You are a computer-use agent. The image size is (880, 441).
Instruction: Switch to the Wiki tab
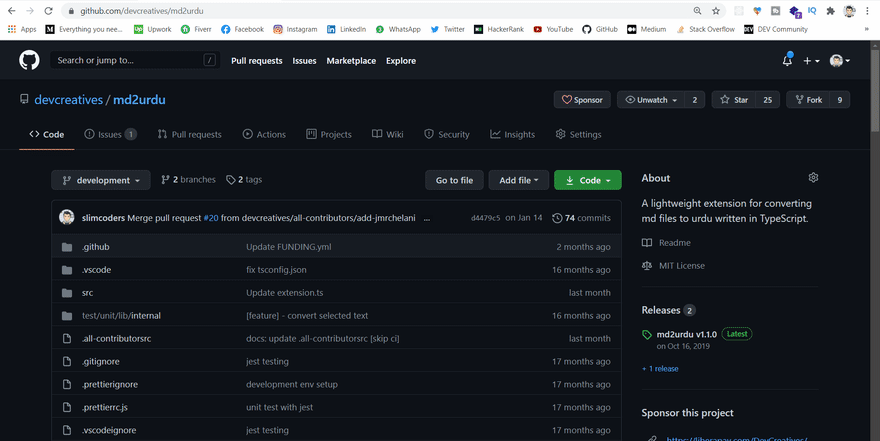tap(388, 134)
